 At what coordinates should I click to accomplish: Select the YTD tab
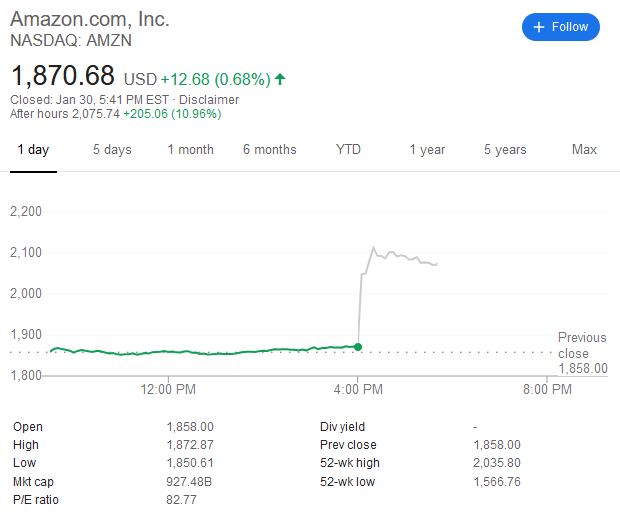[348, 150]
